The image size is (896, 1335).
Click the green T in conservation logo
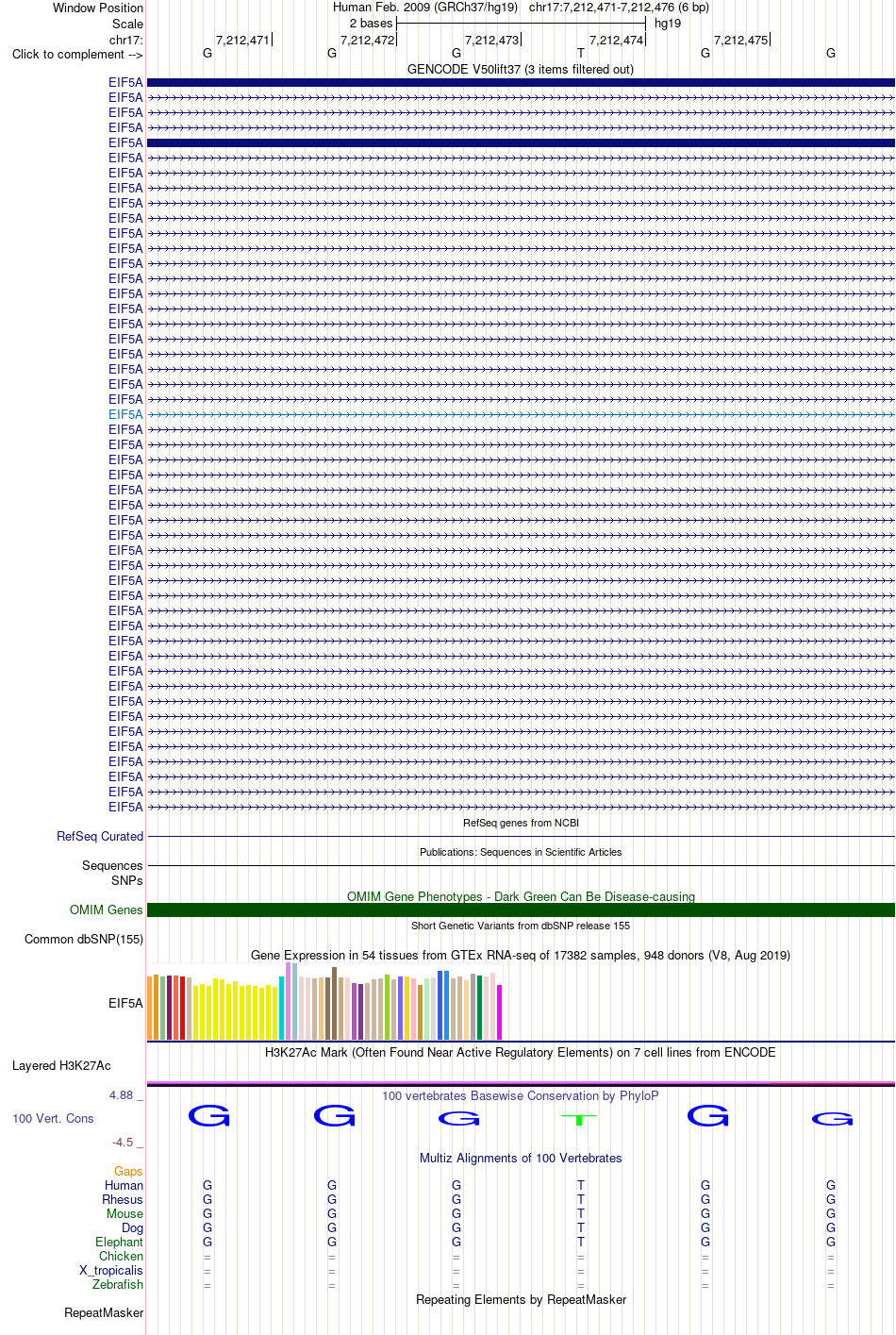579,1120
